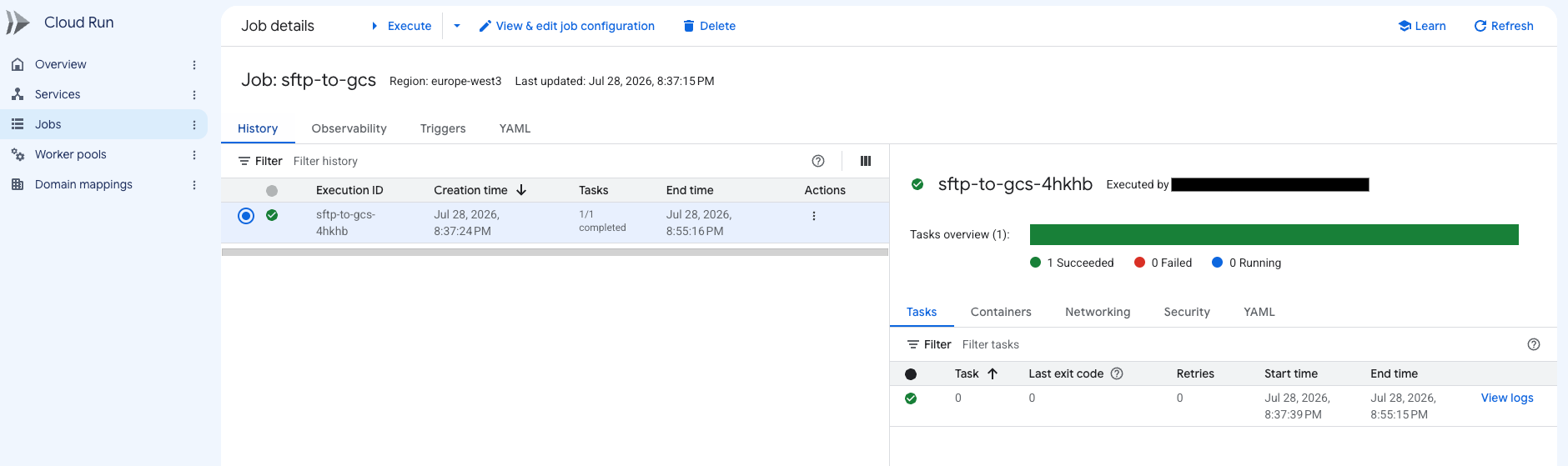Open Worker pools in the sidebar
Image resolution: width=1568 pixels, height=466 pixels.
[71, 154]
